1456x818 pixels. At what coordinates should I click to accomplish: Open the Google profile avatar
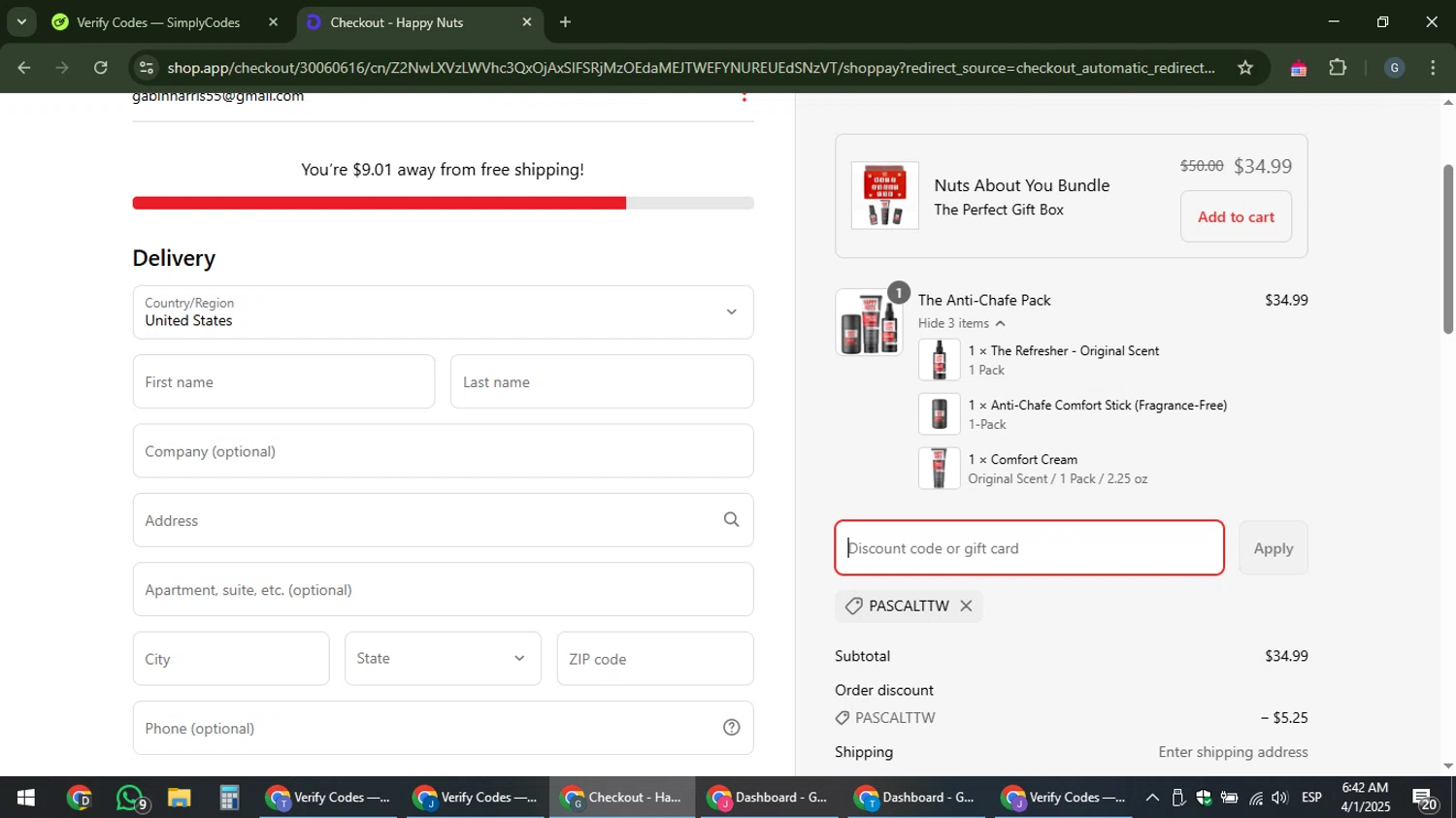tap(1394, 68)
